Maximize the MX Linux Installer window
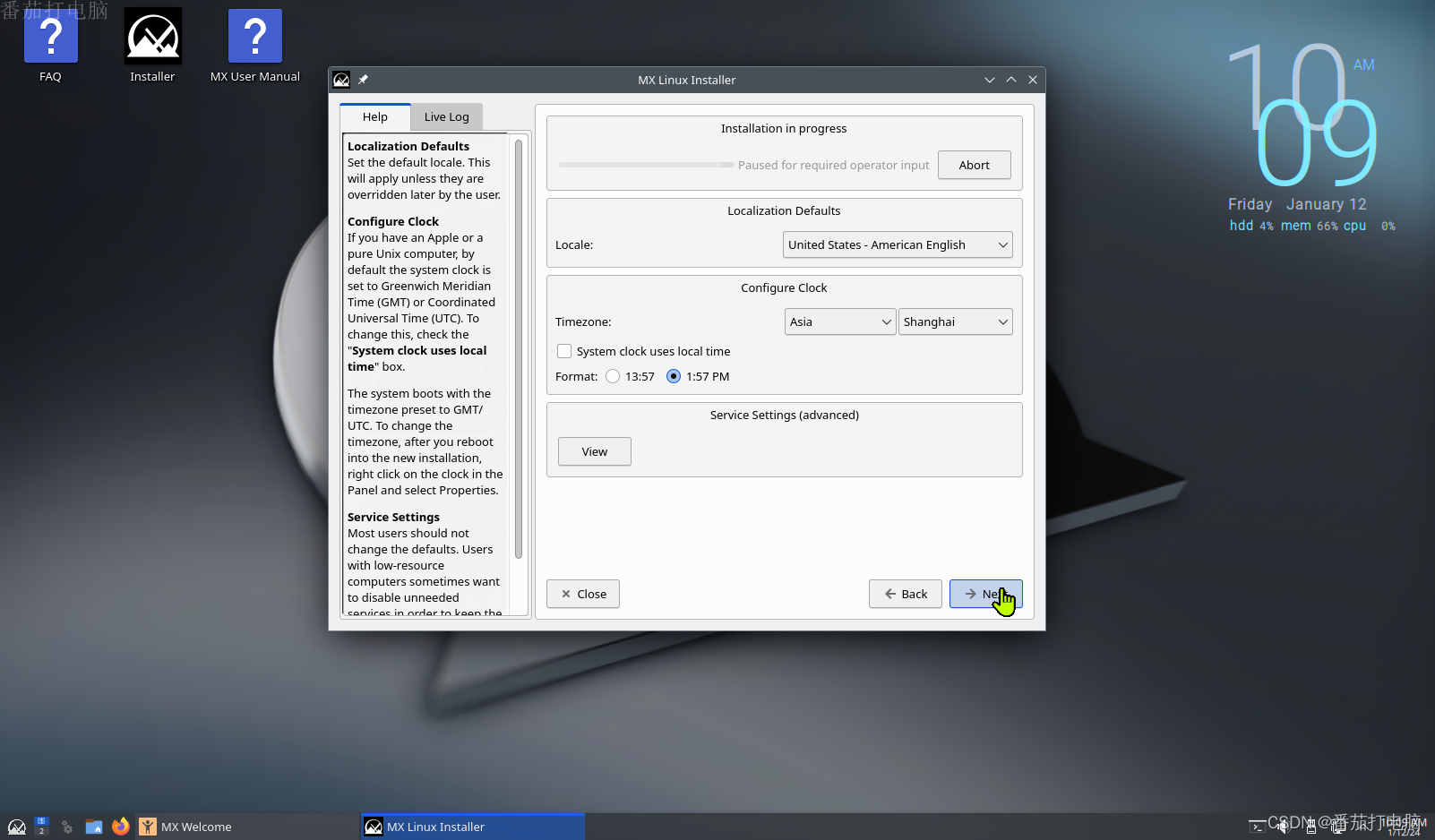Image resolution: width=1435 pixels, height=840 pixels. pos(1011,80)
